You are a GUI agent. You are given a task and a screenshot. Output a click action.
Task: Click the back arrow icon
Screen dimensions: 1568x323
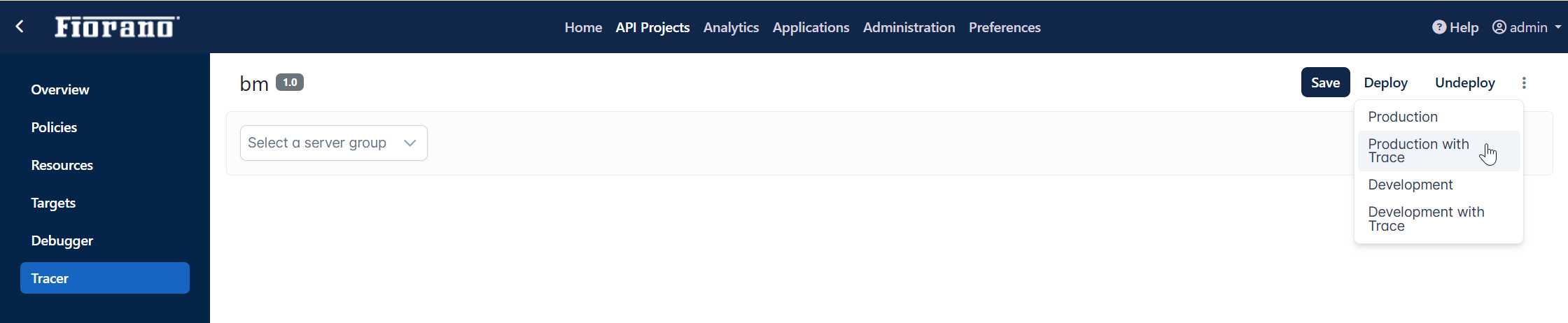20,27
